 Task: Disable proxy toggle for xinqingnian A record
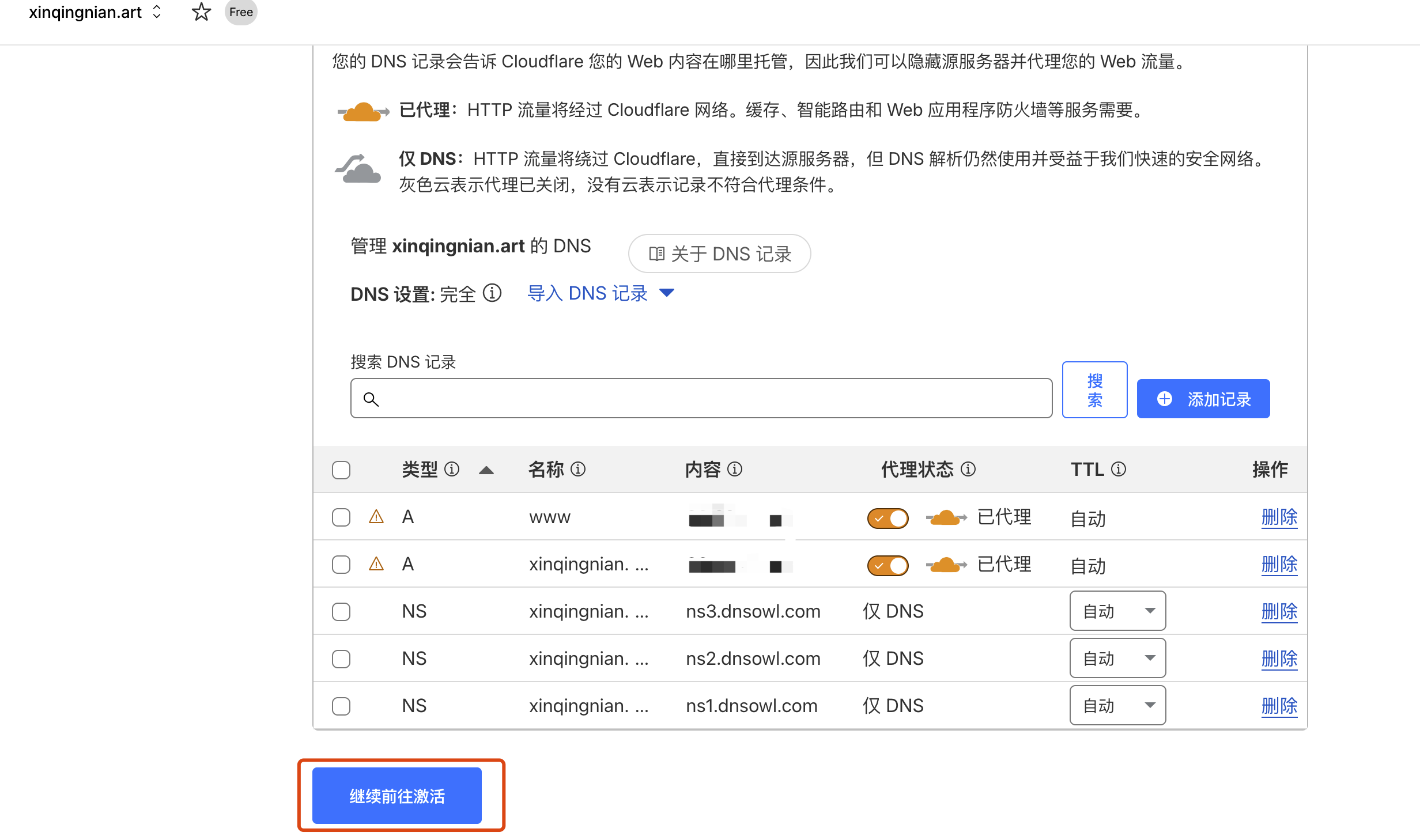[x=888, y=565]
